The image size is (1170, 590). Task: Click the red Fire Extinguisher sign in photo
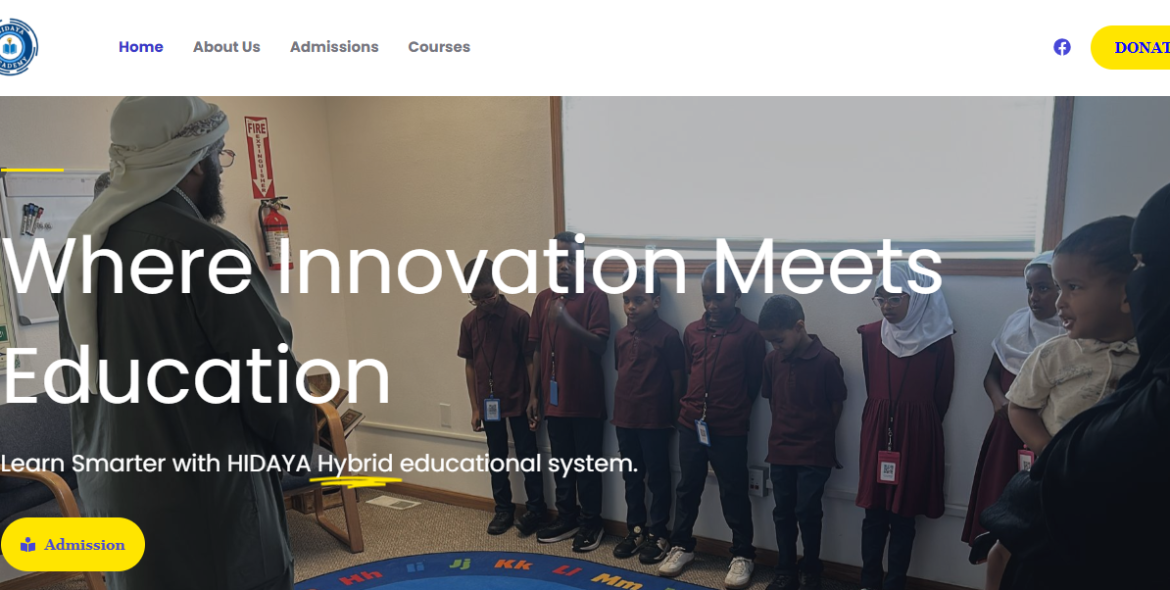[x=257, y=157]
